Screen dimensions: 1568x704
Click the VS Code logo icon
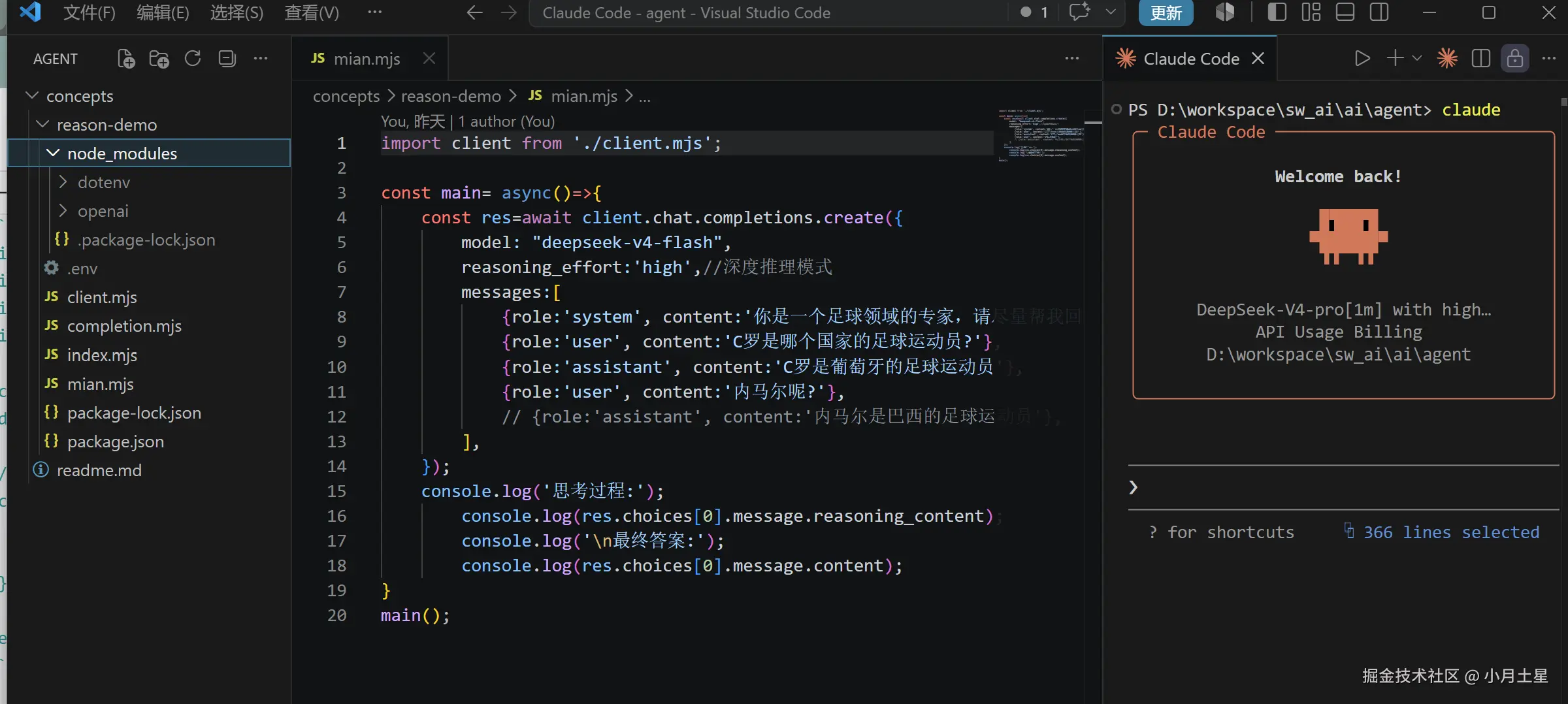pyautogui.click(x=30, y=12)
